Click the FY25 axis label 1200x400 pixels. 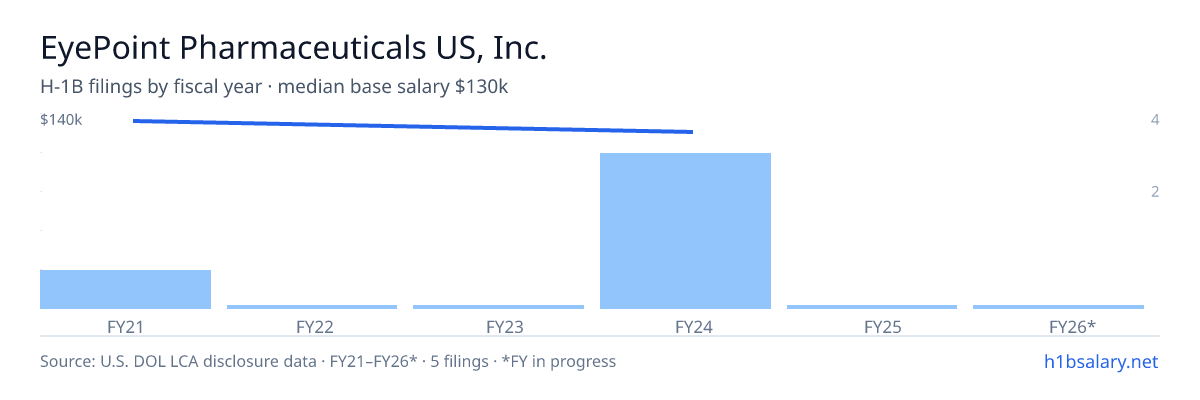point(872,326)
